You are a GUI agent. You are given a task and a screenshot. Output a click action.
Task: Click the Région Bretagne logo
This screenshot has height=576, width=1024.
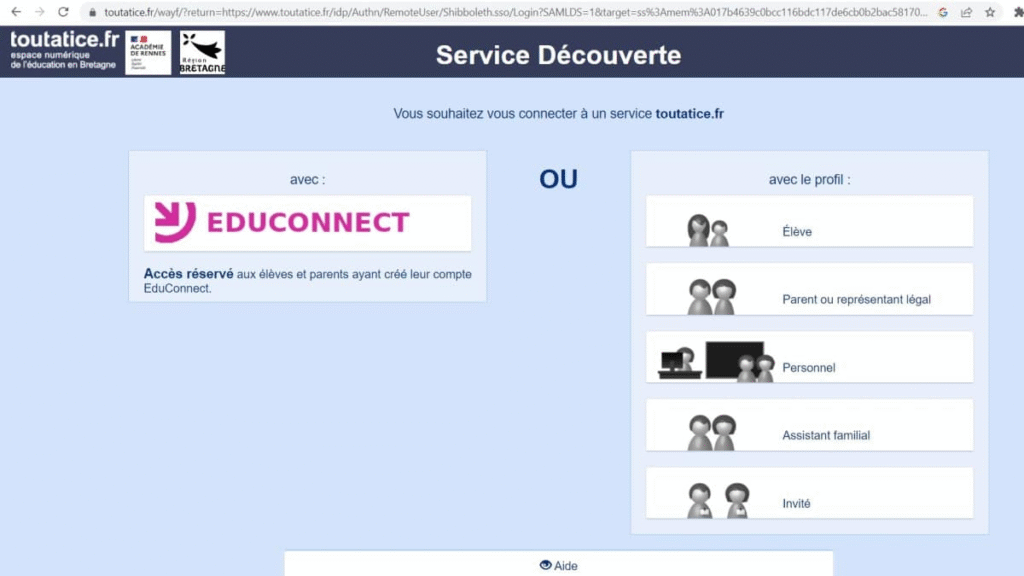coord(202,52)
